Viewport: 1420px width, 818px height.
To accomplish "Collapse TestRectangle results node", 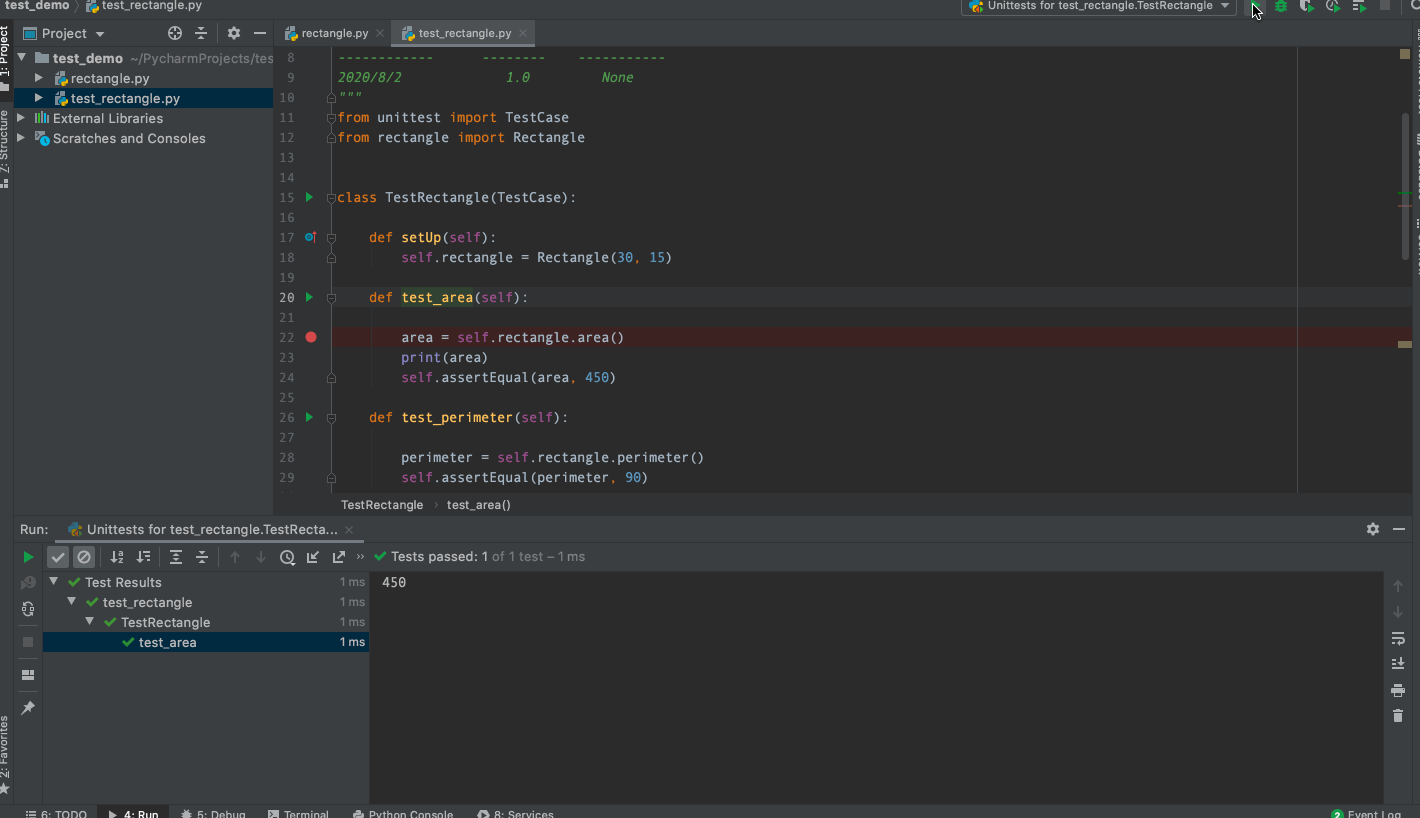I will pos(90,622).
